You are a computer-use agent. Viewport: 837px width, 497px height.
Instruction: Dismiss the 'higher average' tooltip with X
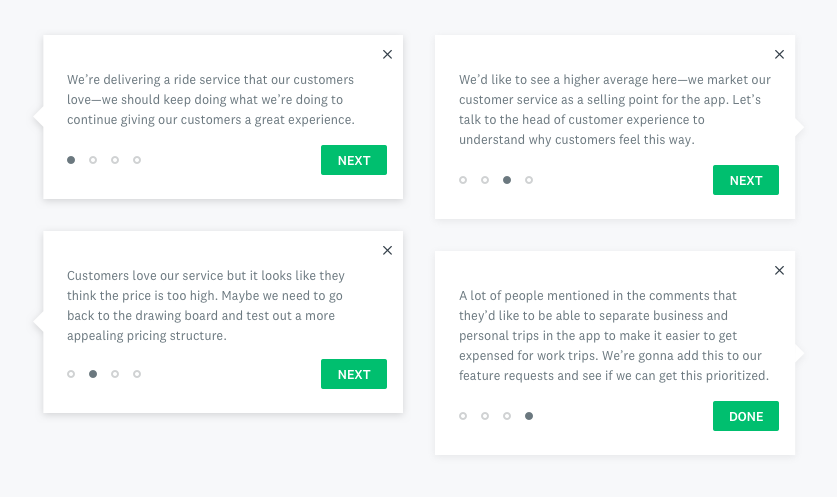coord(779,55)
